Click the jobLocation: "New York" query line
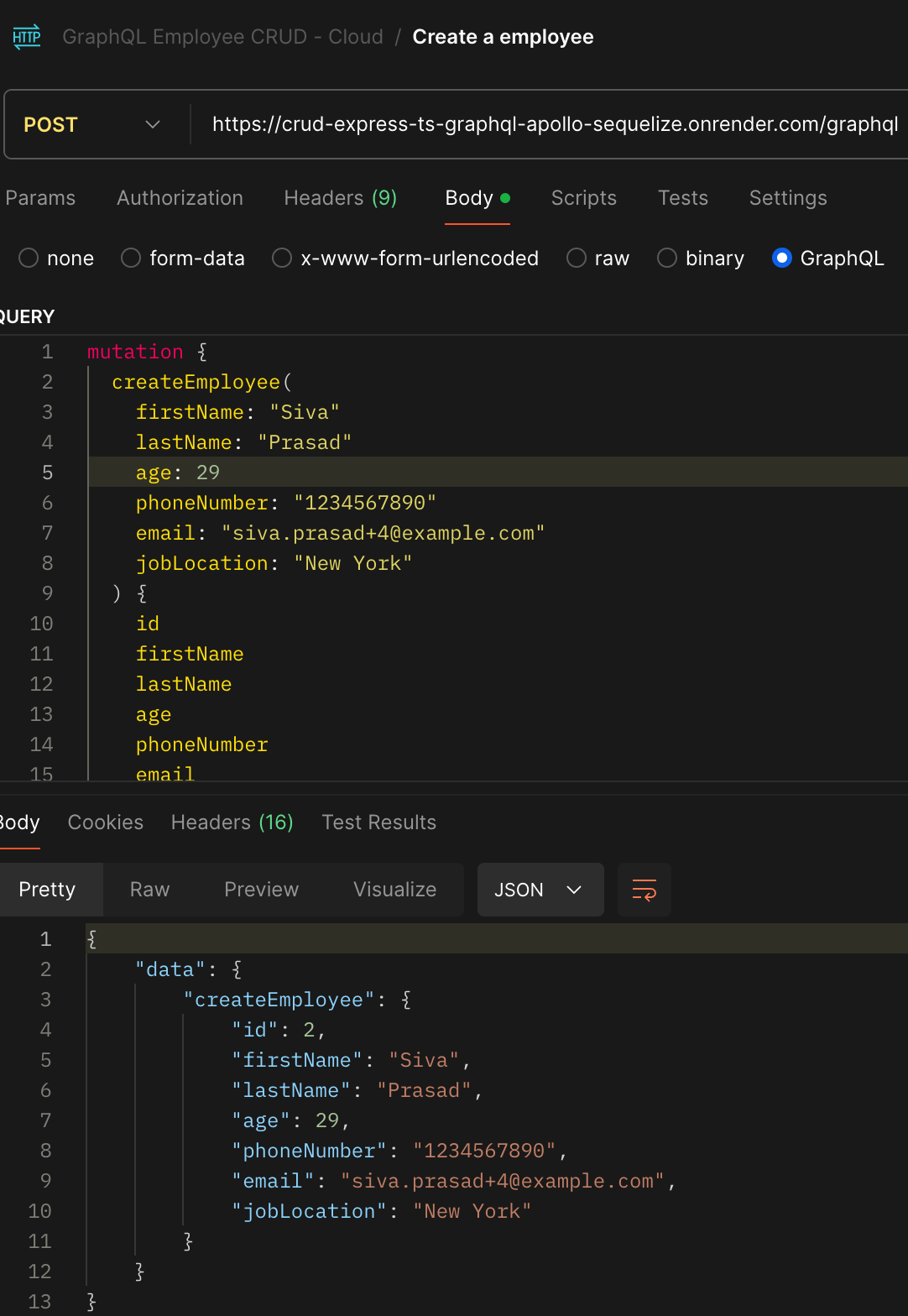908x1316 pixels. 274,563
